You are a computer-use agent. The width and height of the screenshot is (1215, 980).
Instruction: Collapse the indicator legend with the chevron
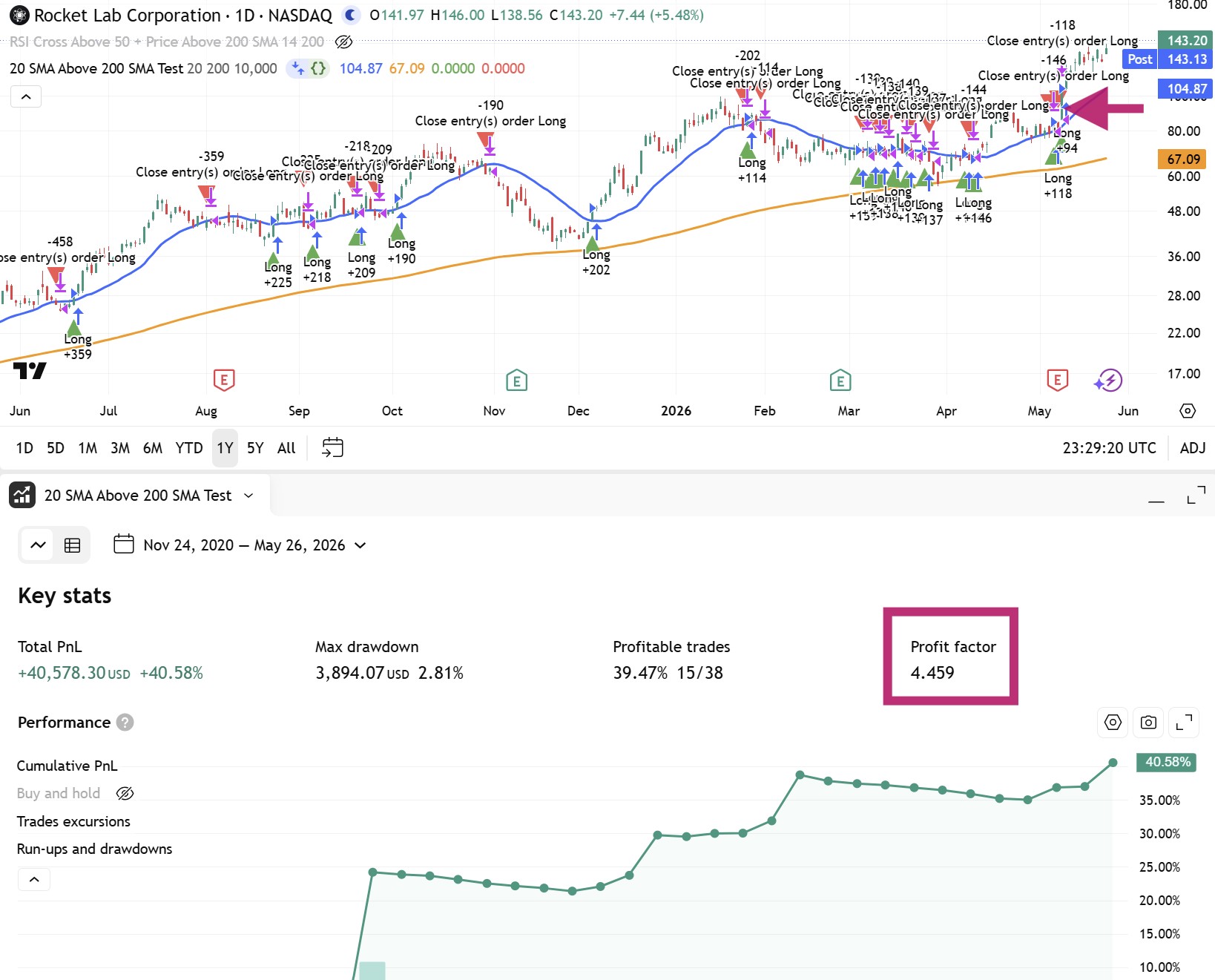(26, 96)
